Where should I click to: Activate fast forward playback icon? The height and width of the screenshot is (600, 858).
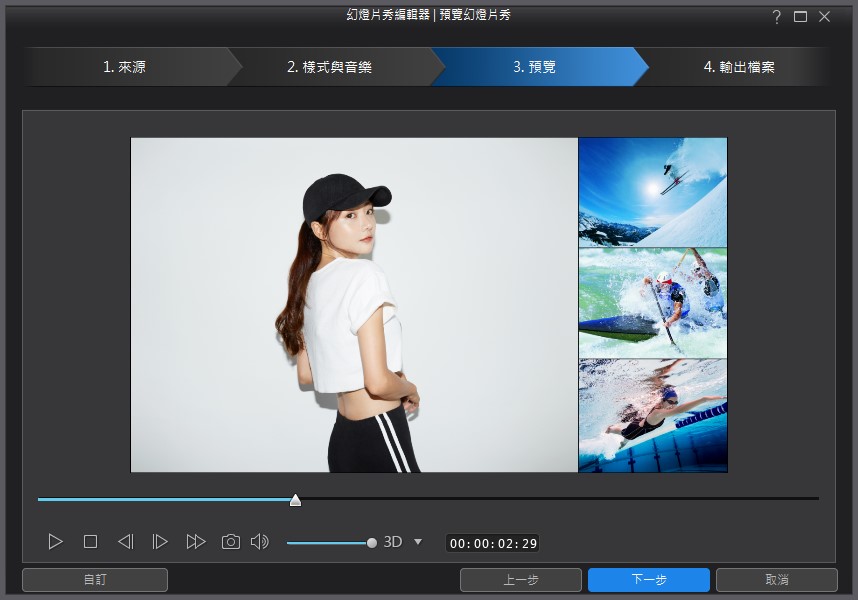click(x=196, y=541)
